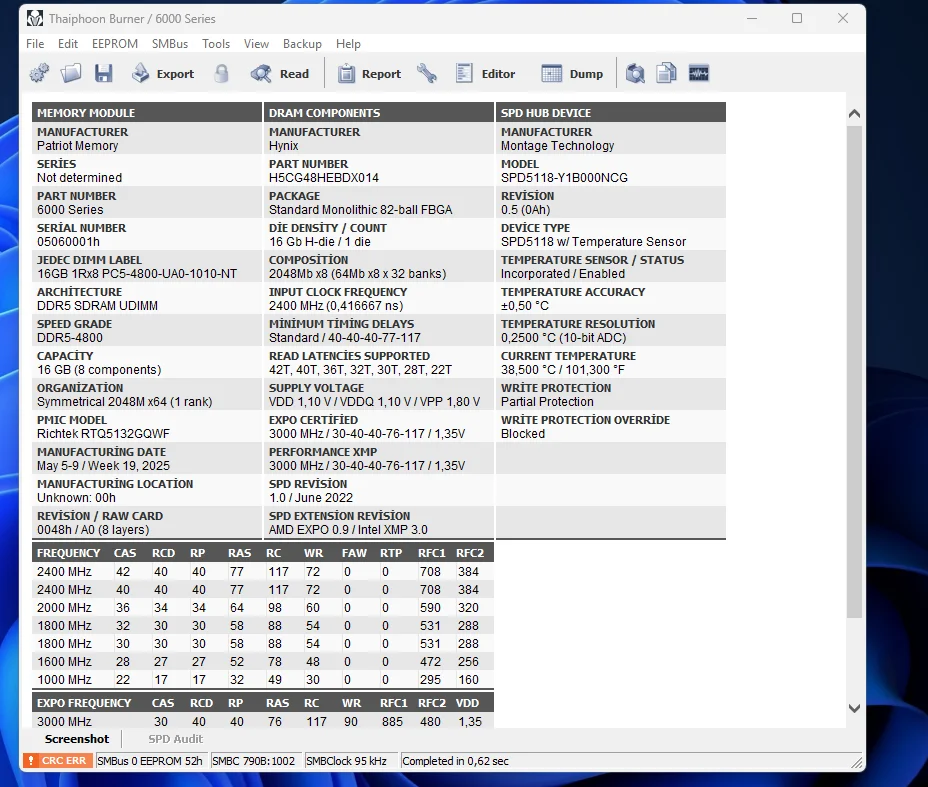Screen dimensions: 928x787
Task: Launch the Editor from the toolbar
Action: click(x=486, y=73)
